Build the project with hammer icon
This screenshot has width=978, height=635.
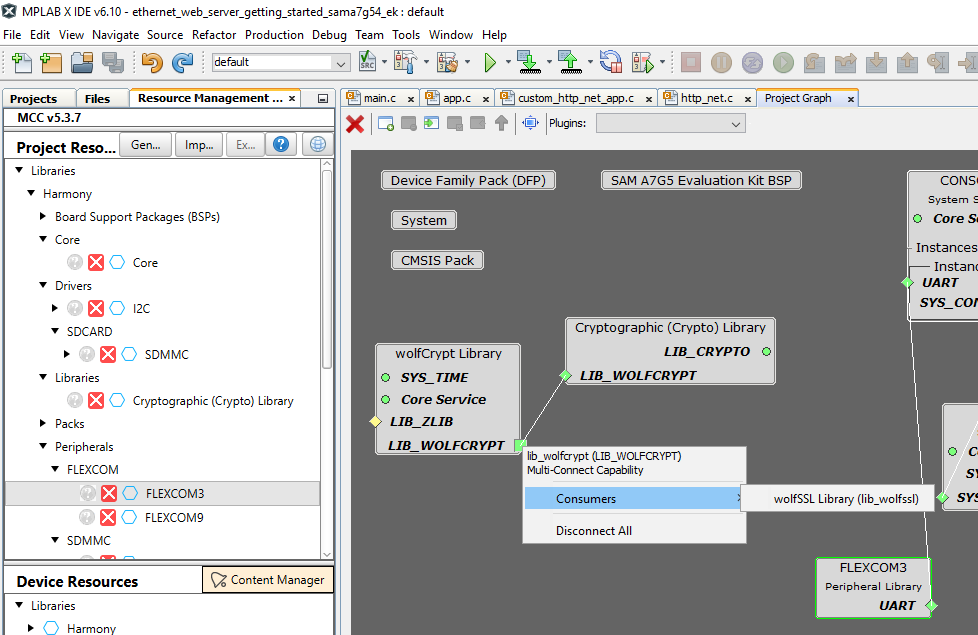tap(405, 62)
